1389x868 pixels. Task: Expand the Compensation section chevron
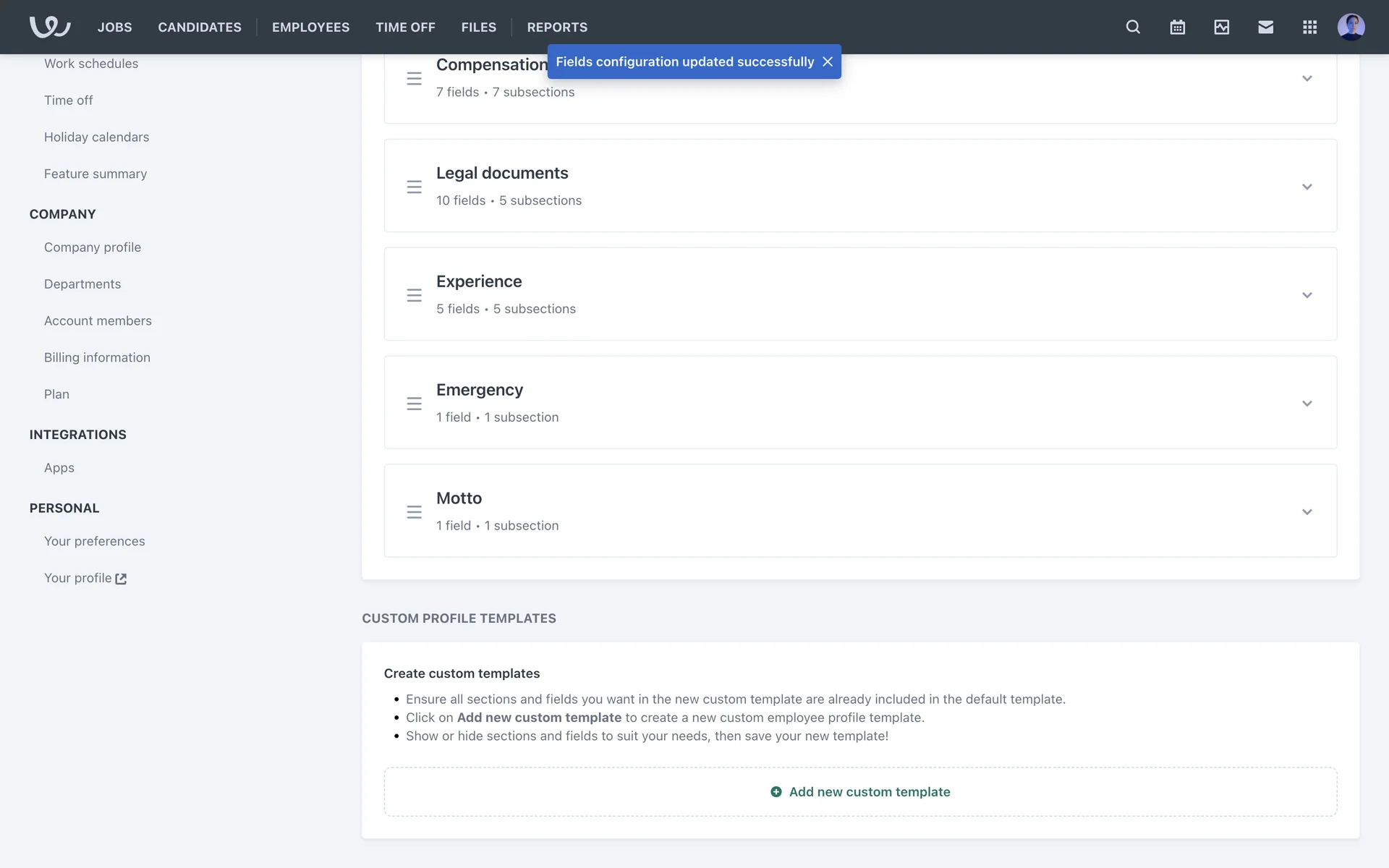click(1307, 78)
